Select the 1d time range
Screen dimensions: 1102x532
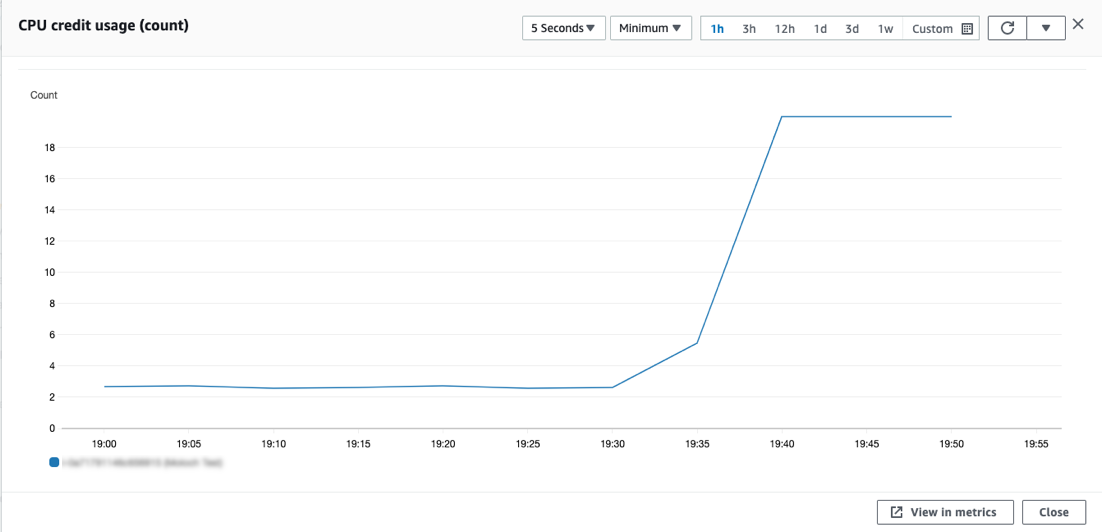point(820,29)
